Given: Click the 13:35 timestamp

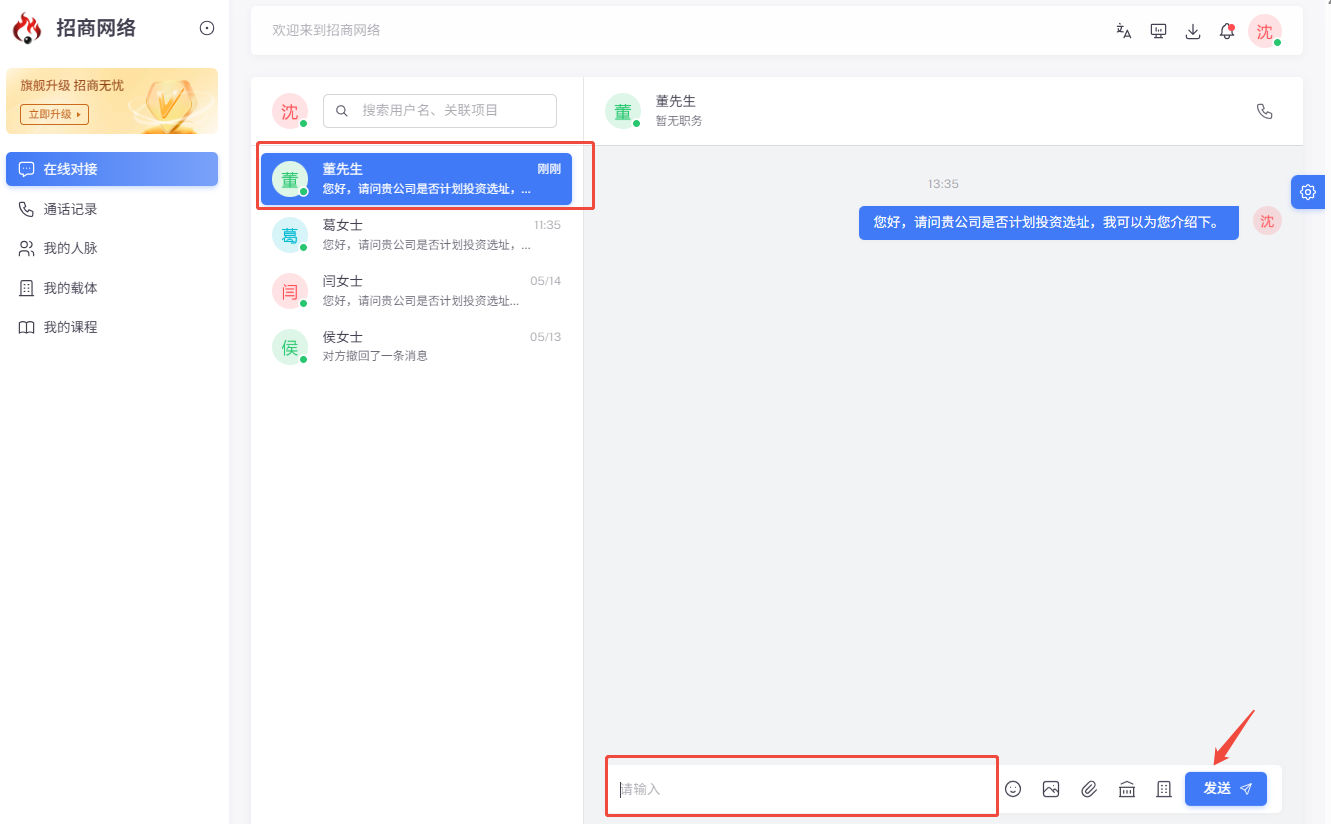Looking at the screenshot, I should 943,184.
